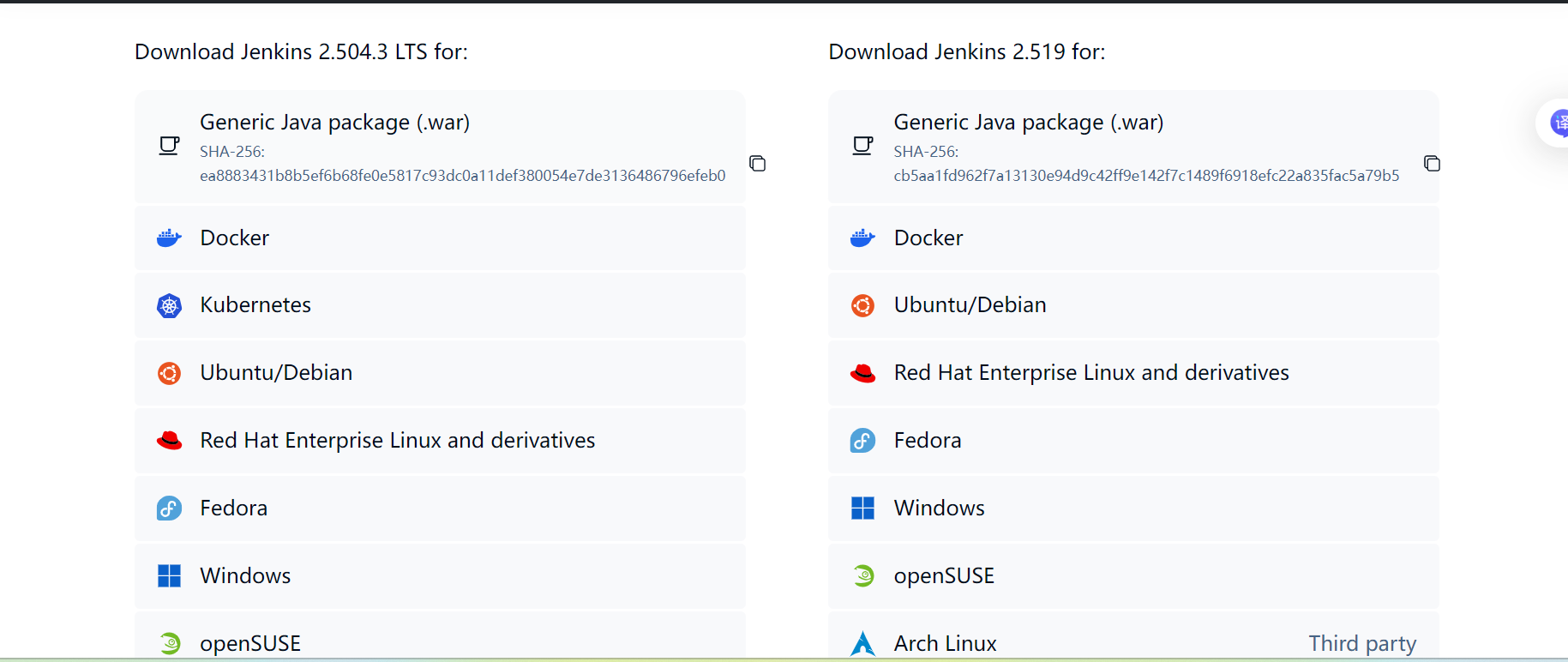This screenshot has width=1568, height=662.
Task: Open LTS Red Hat Enterprise Linux link
Action: pyautogui.click(x=440, y=441)
